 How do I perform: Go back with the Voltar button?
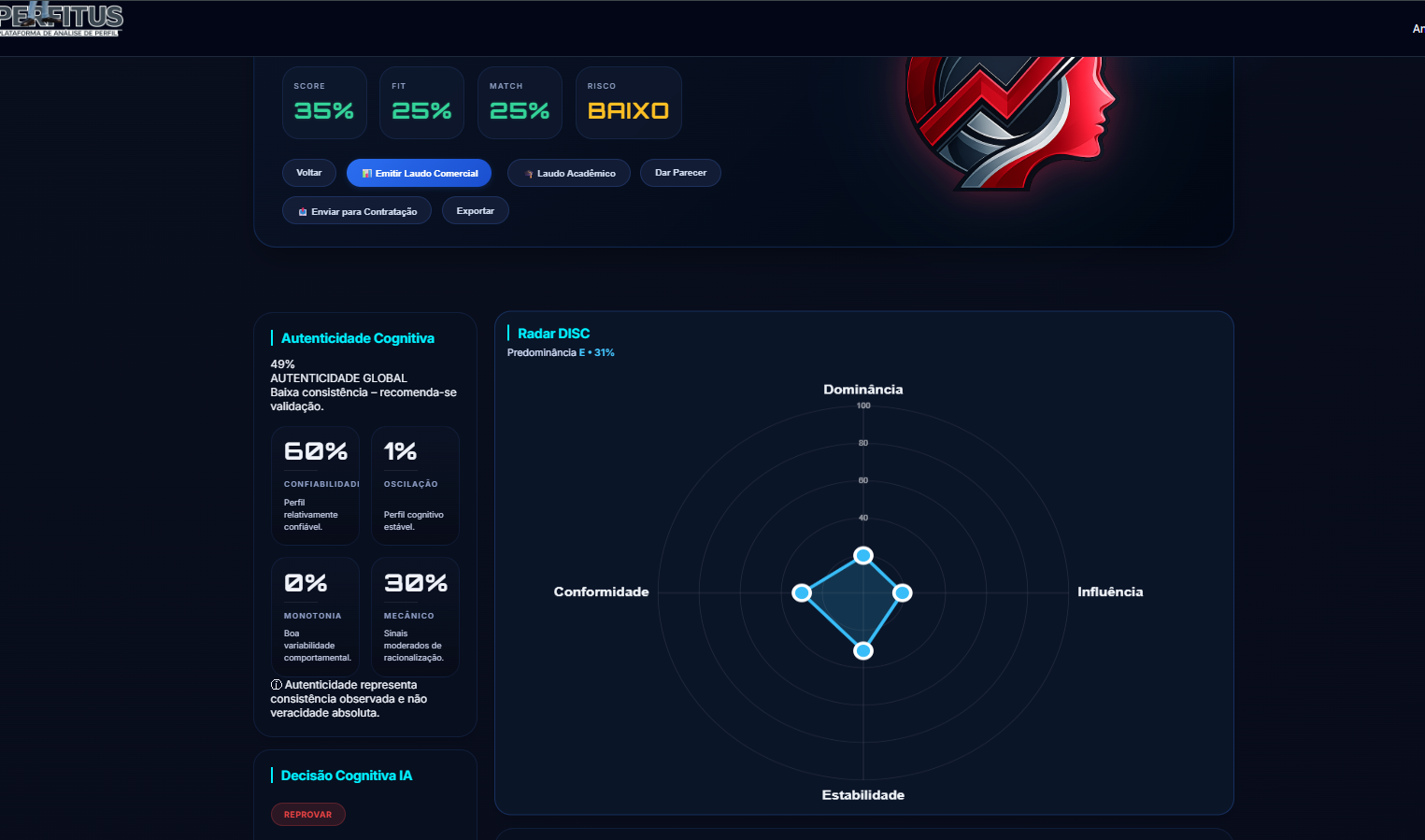[x=309, y=173]
